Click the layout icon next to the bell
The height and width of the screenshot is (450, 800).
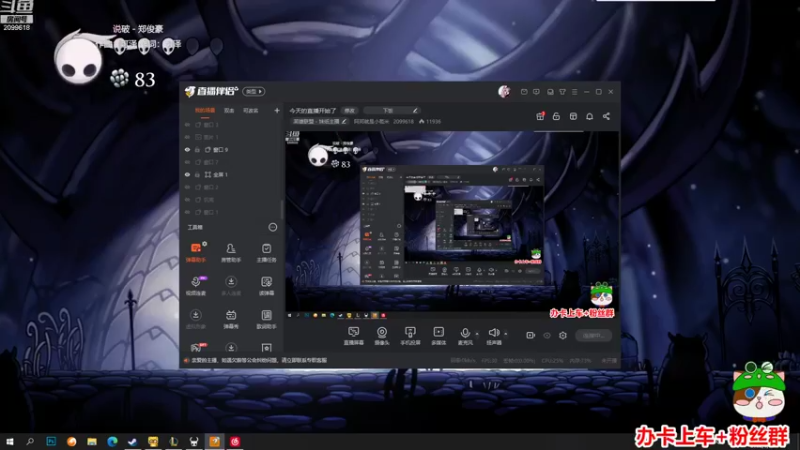[573, 116]
